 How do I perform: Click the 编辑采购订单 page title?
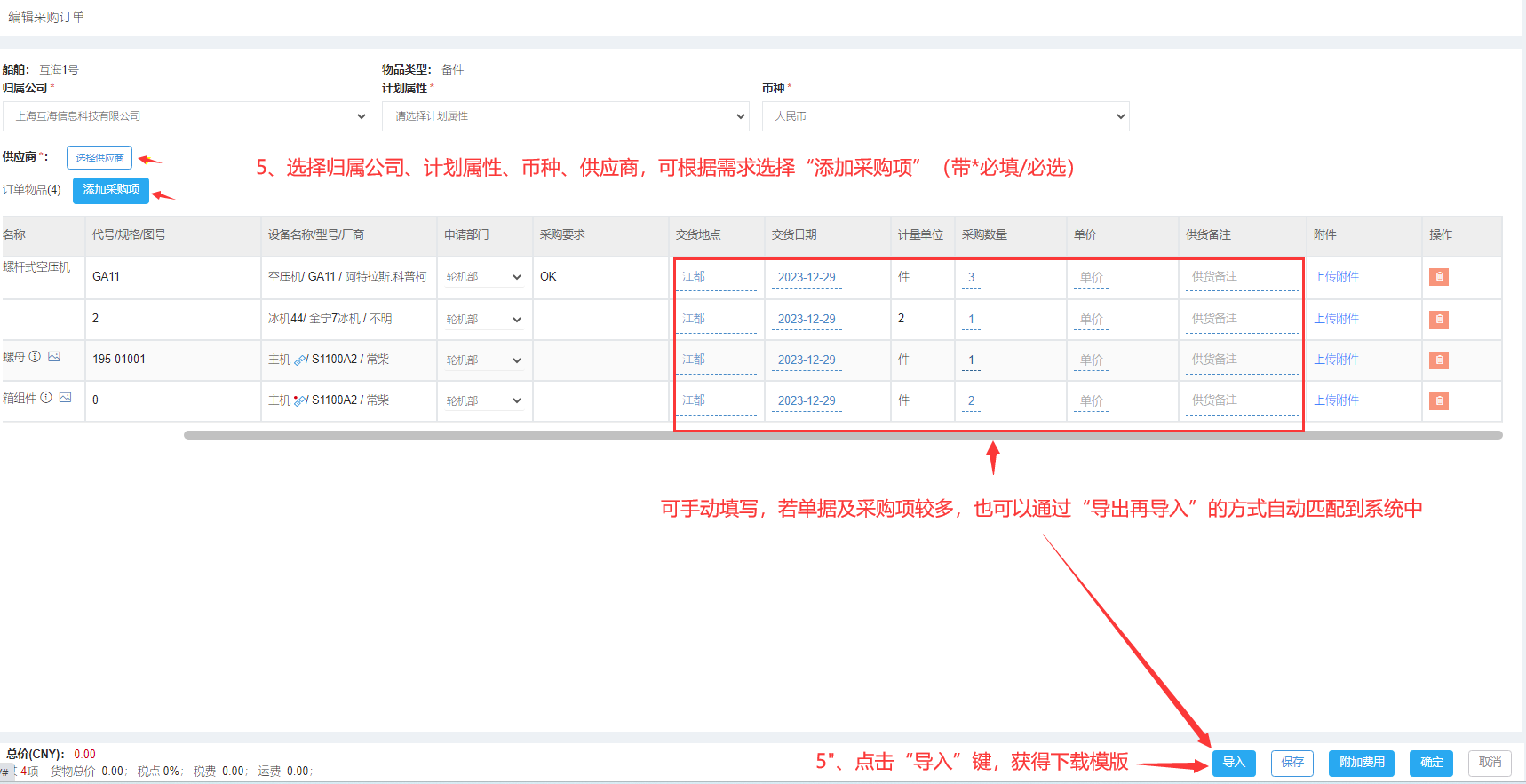(46, 17)
